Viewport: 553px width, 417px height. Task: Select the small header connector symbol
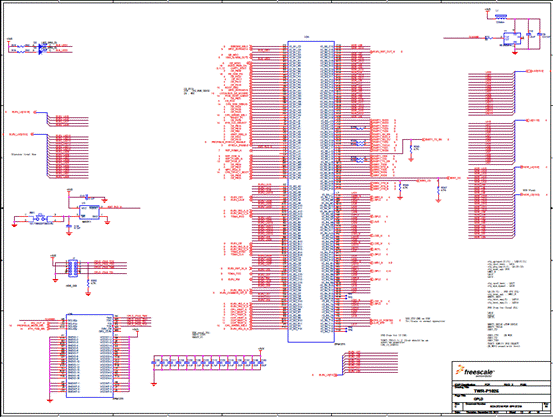(72, 267)
